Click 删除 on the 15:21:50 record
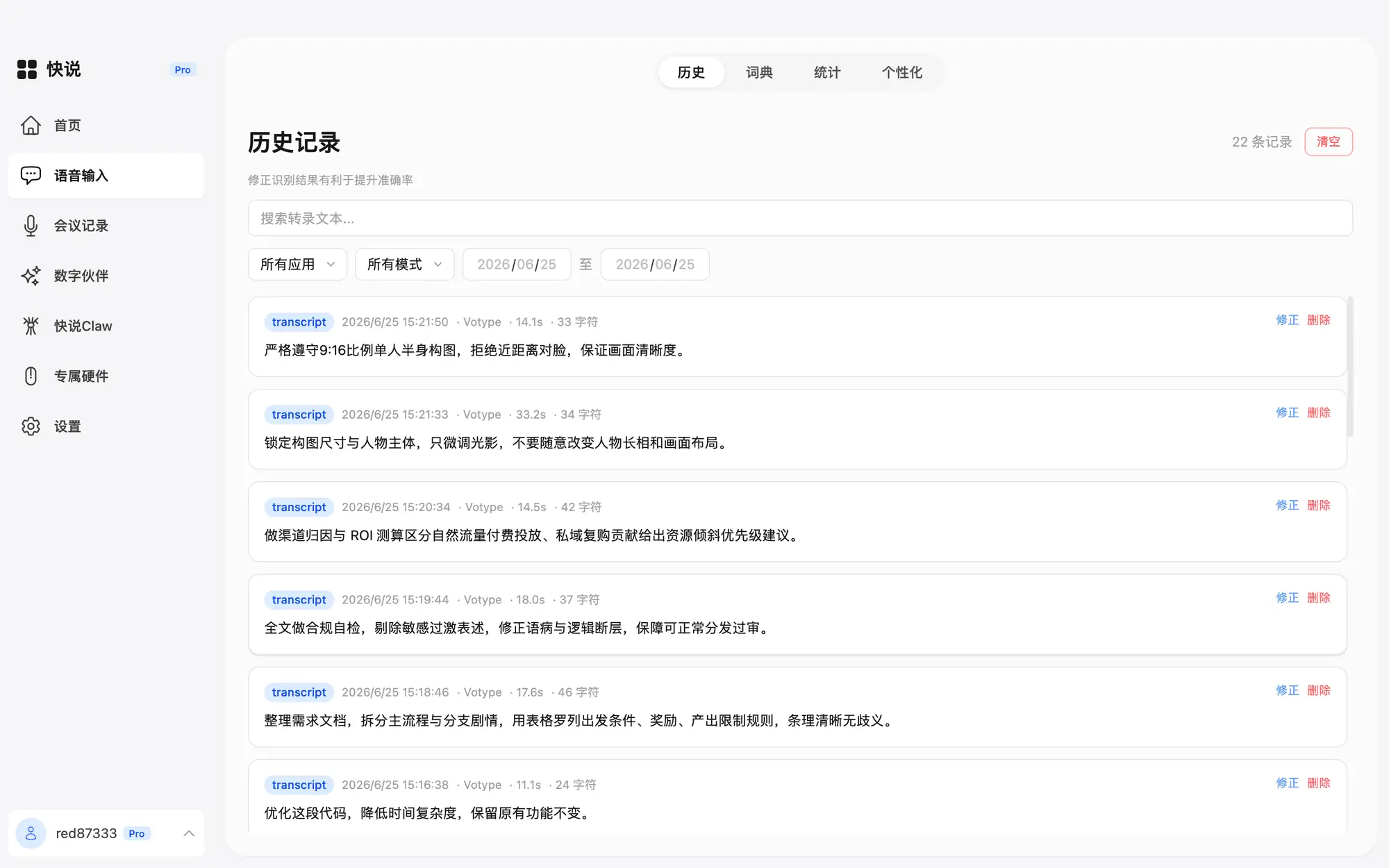Viewport: 1389px width, 868px height. [x=1319, y=320]
